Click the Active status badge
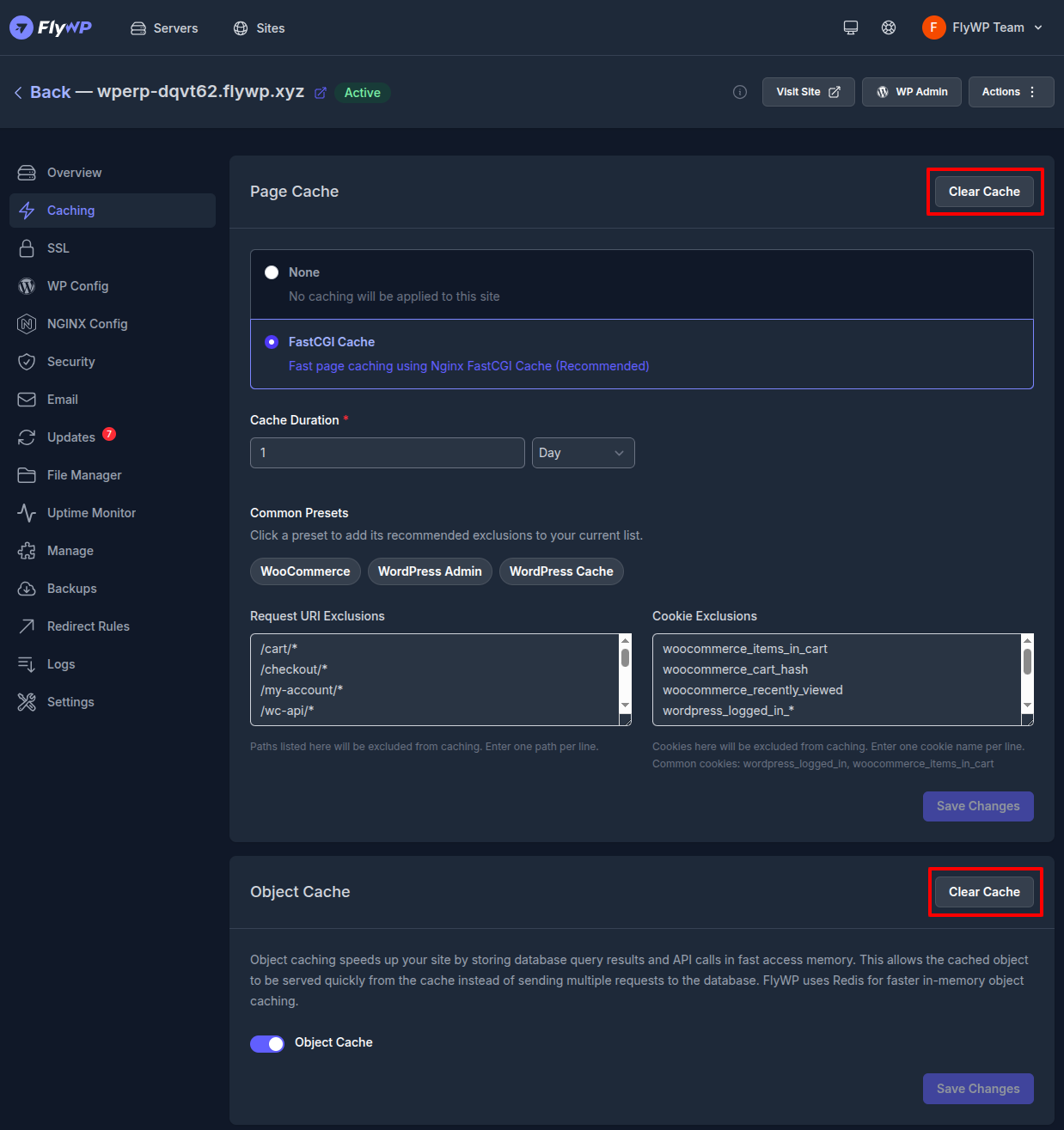Image resolution: width=1064 pixels, height=1130 pixels. (x=363, y=93)
